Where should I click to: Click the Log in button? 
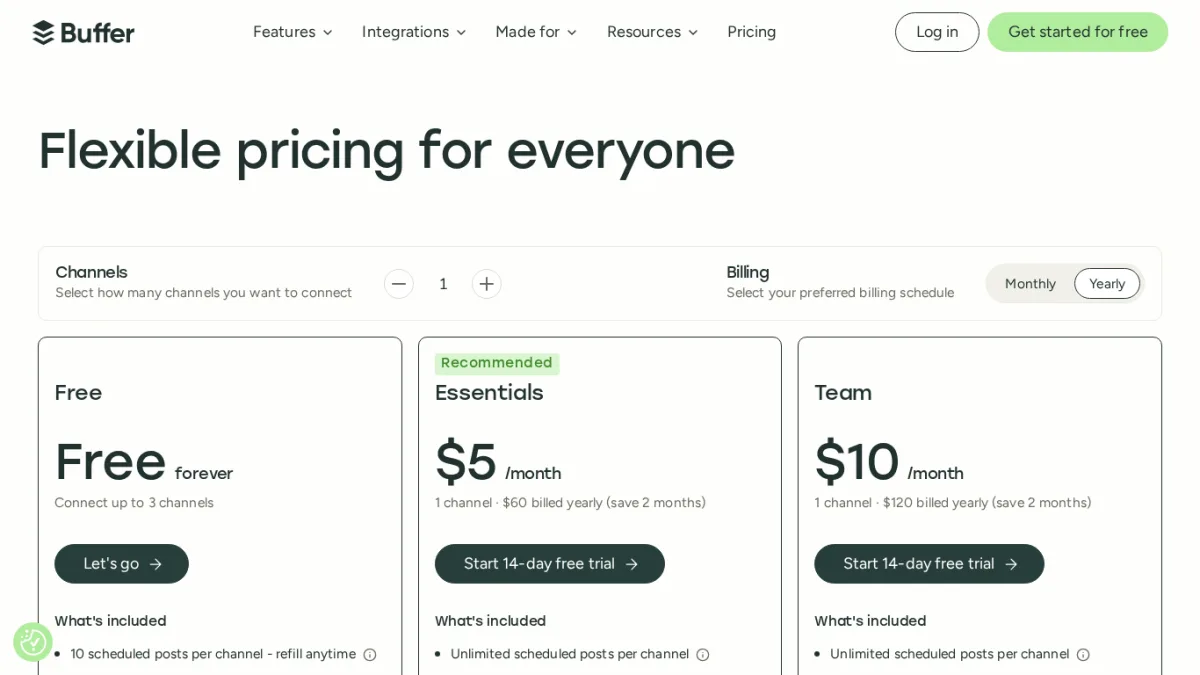pyautogui.click(x=937, y=32)
